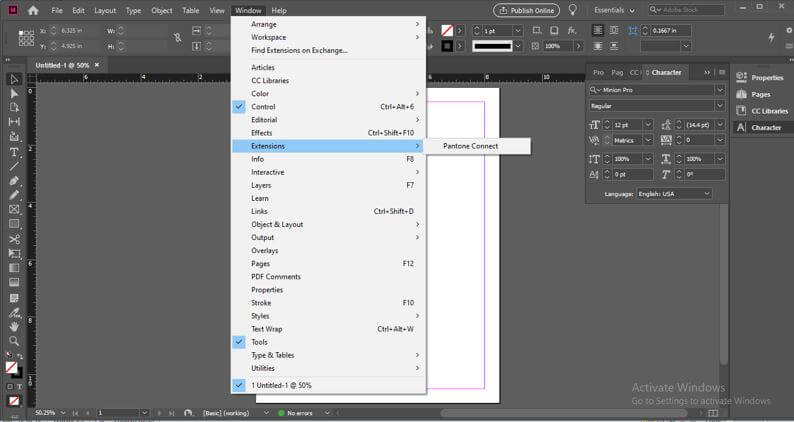The height and width of the screenshot is (422, 794).
Task: Open the zoom level 50.25% dropdown
Action: point(64,413)
